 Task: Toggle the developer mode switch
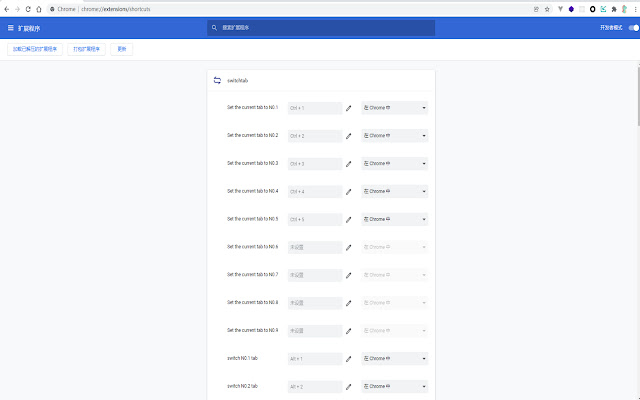(x=633, y=28)
